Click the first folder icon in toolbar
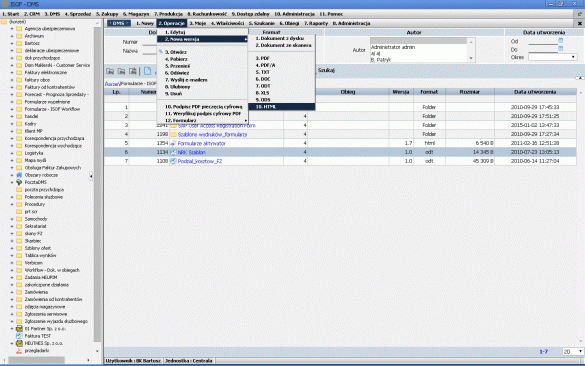 (110, 71)
